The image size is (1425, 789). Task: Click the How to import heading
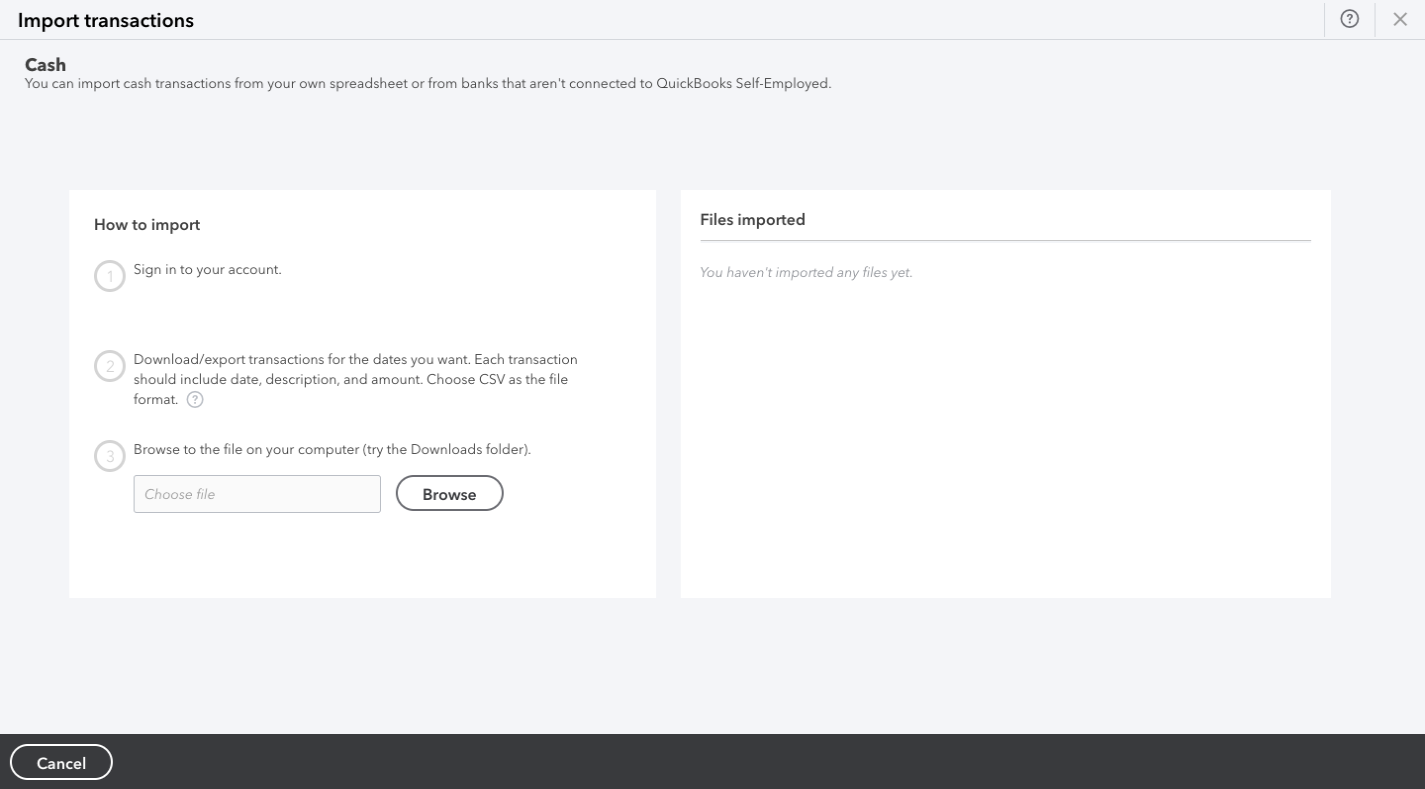(147, 225)
